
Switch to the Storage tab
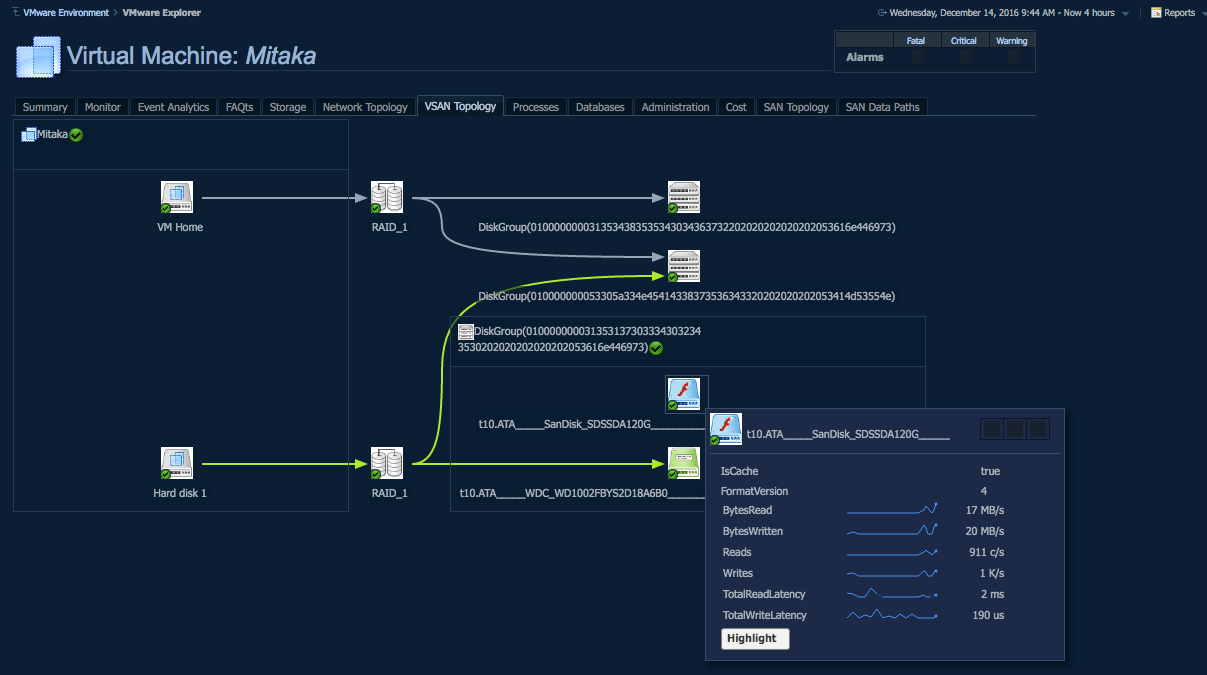pos(288,107)
